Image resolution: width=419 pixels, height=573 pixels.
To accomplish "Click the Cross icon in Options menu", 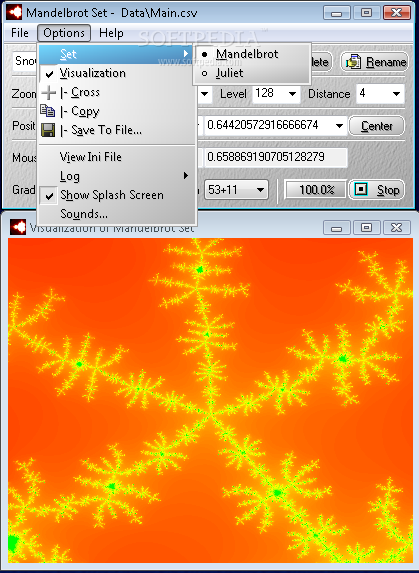I will 48,92.
